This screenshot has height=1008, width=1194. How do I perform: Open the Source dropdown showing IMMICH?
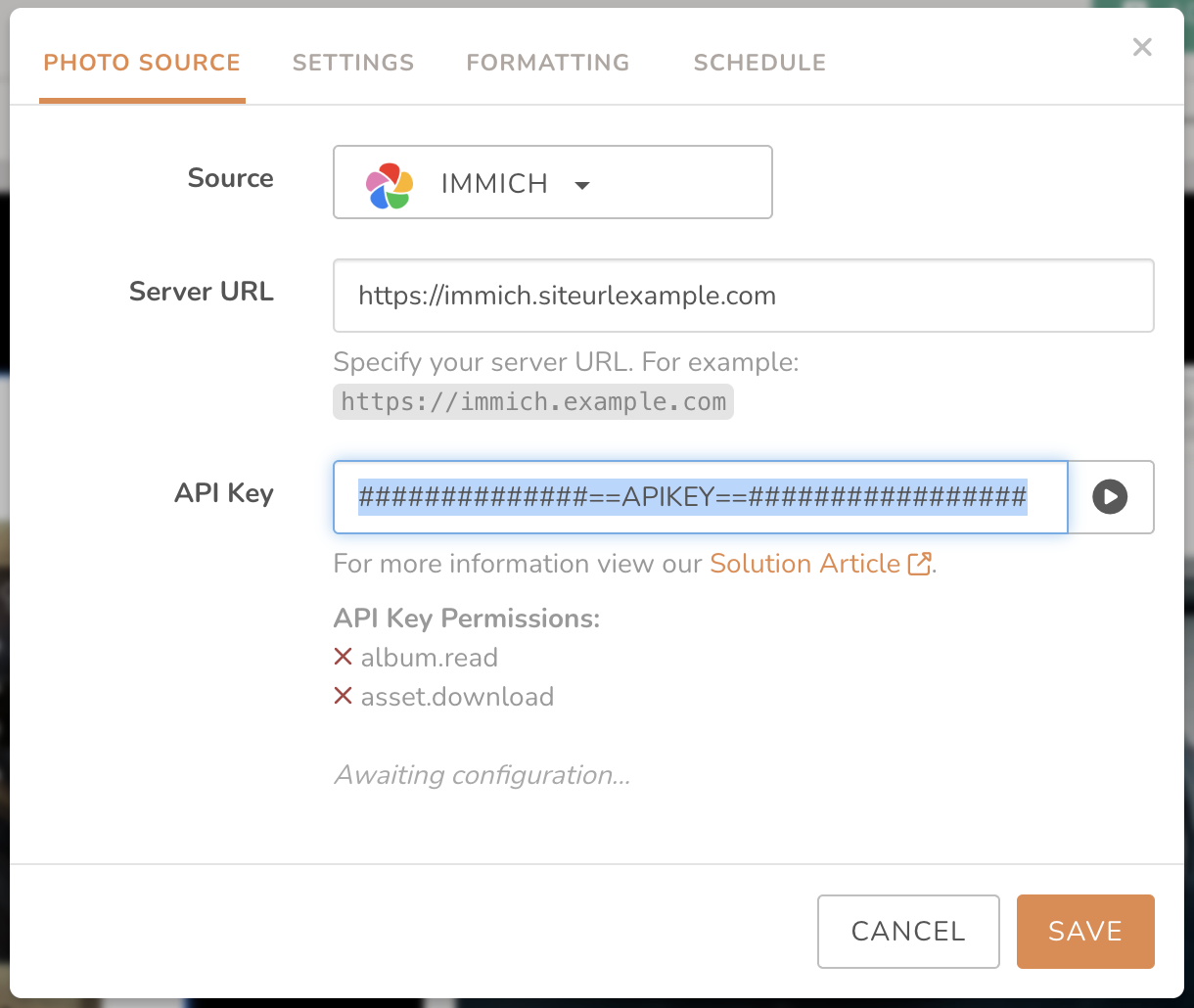pyautogui.click(x=553, y=182)
